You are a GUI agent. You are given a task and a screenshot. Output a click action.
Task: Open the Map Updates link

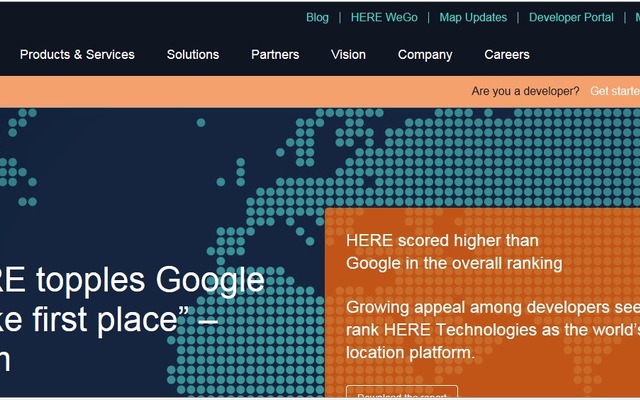pyautogui.click(x=473, y=18)
